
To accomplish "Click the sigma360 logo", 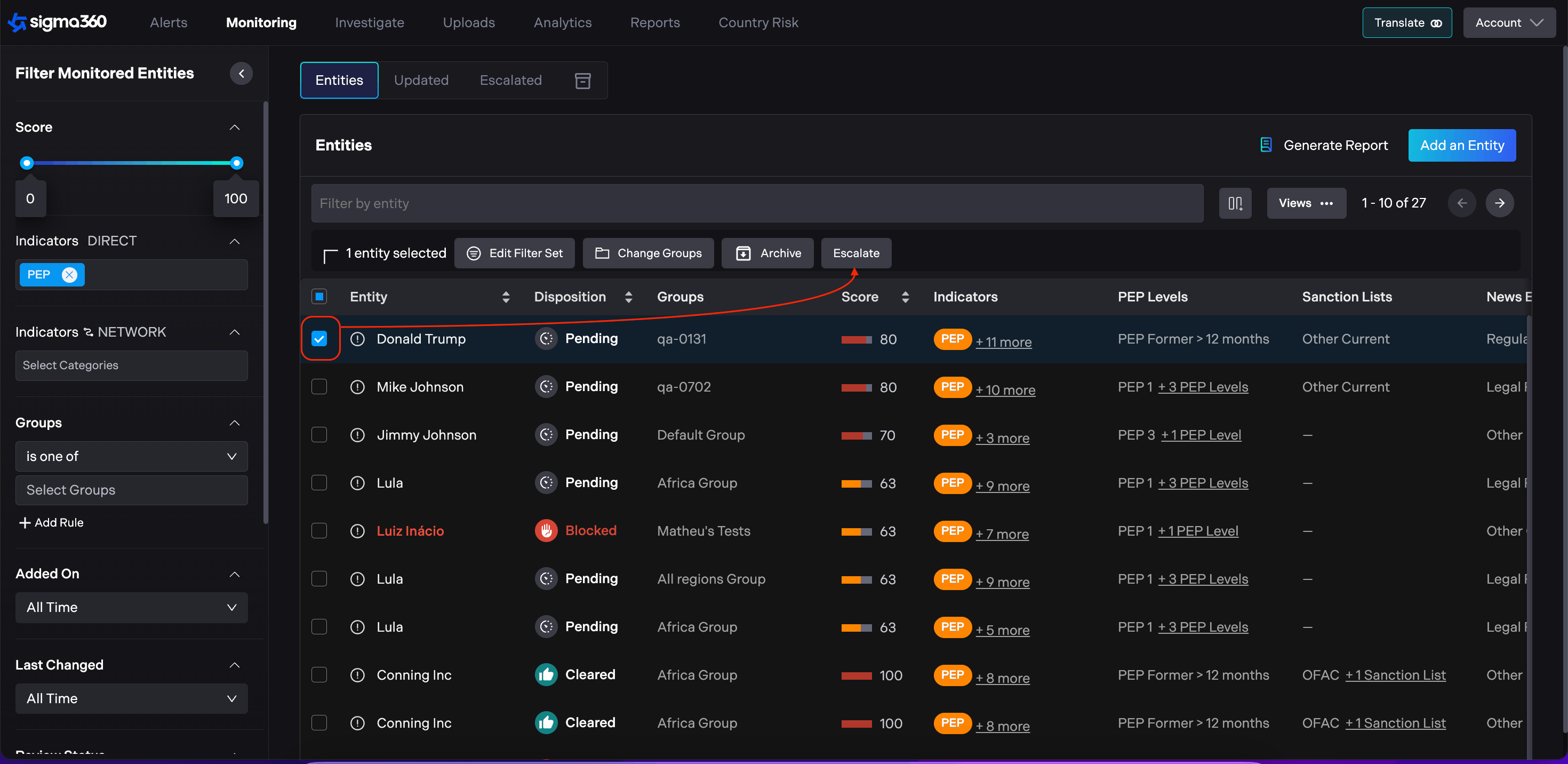I will coord(58,22).
